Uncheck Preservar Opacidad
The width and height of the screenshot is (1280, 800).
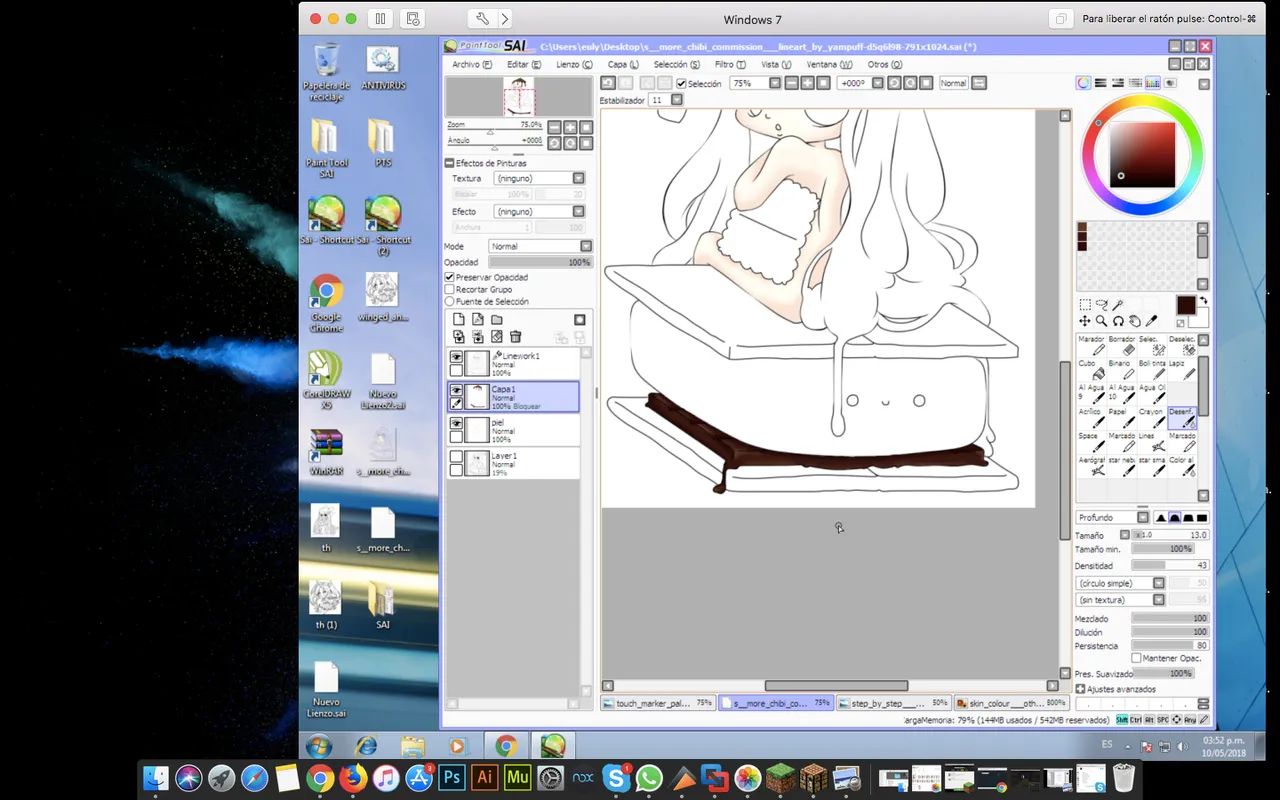click(450, 277)
